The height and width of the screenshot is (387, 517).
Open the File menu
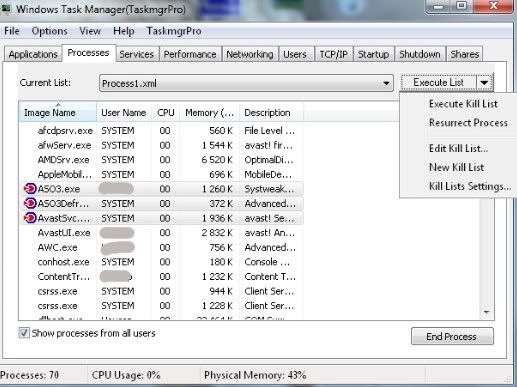(12, 31)
